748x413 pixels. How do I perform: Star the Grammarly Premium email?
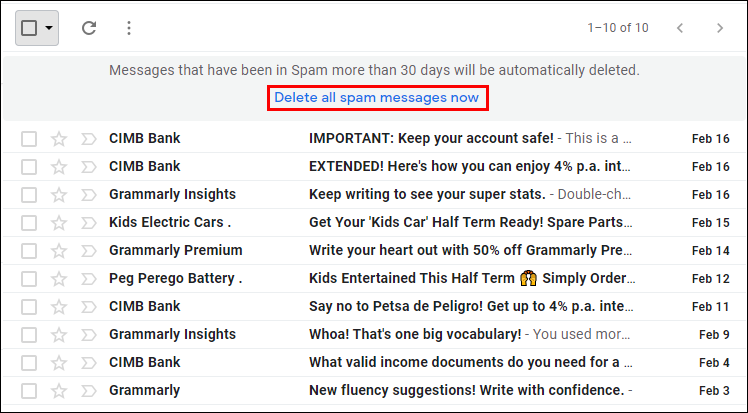[x=59, y=250]
